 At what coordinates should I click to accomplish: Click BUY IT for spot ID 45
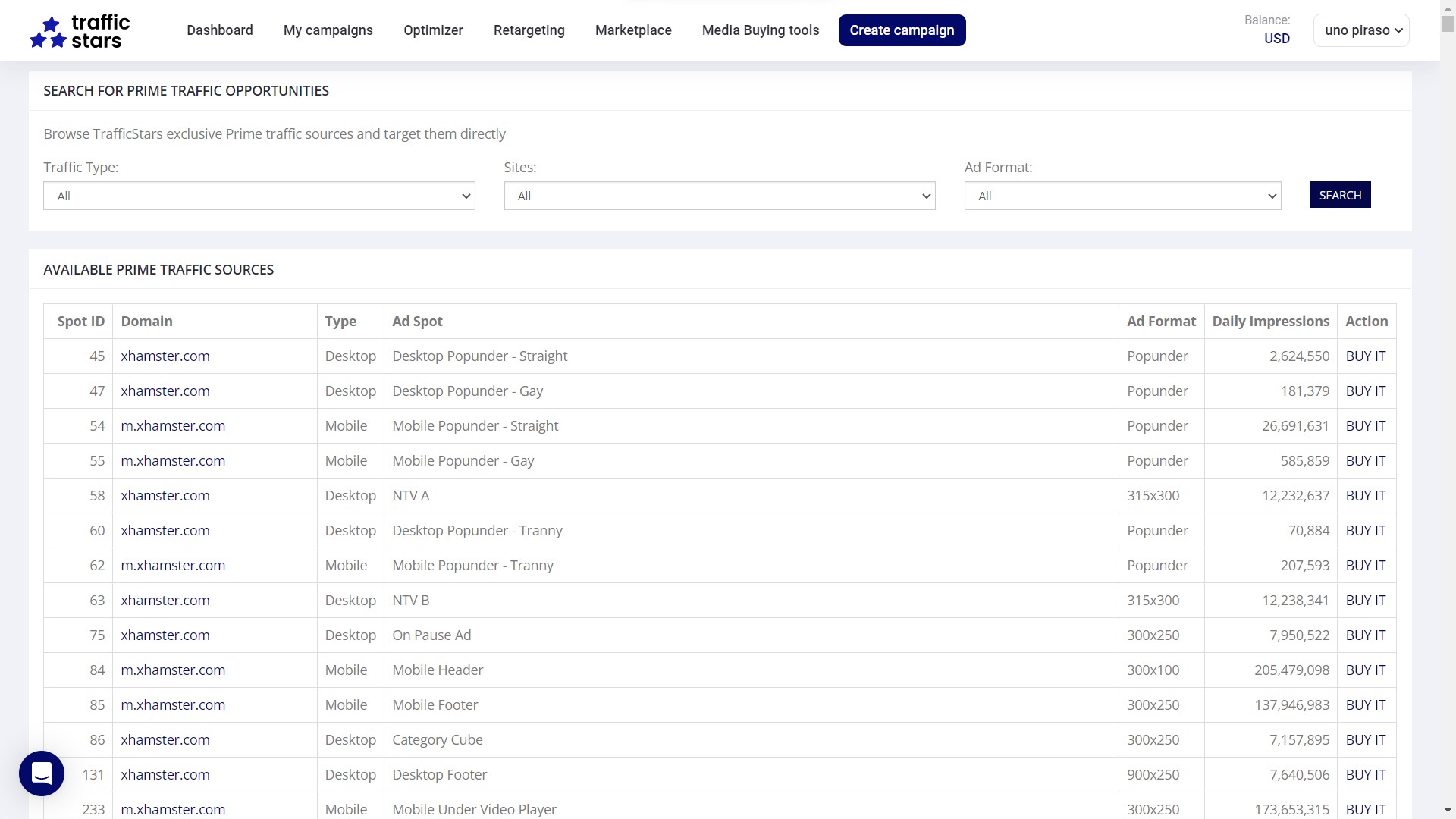coord(1366,356)
